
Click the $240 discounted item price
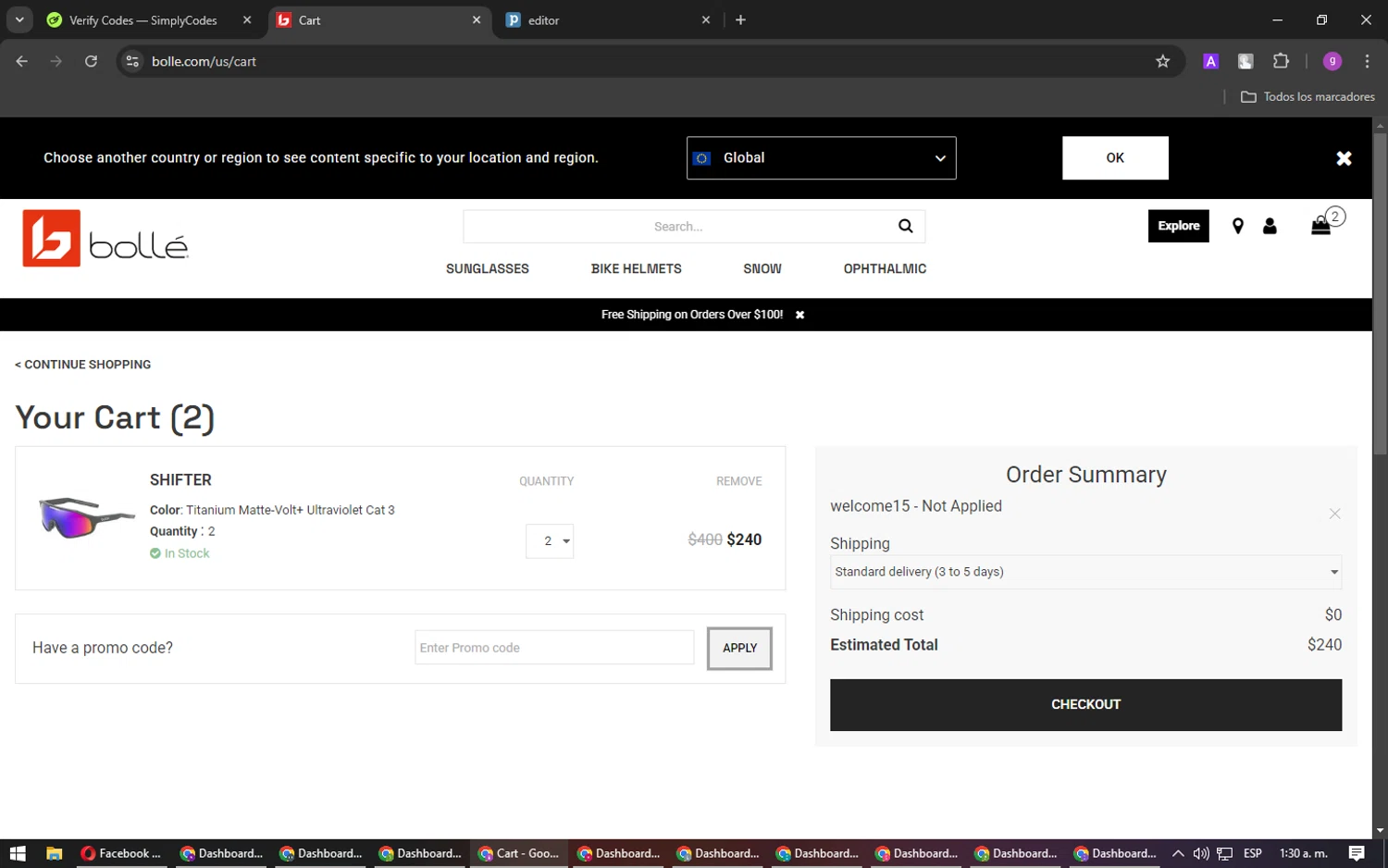pos(744,539)
